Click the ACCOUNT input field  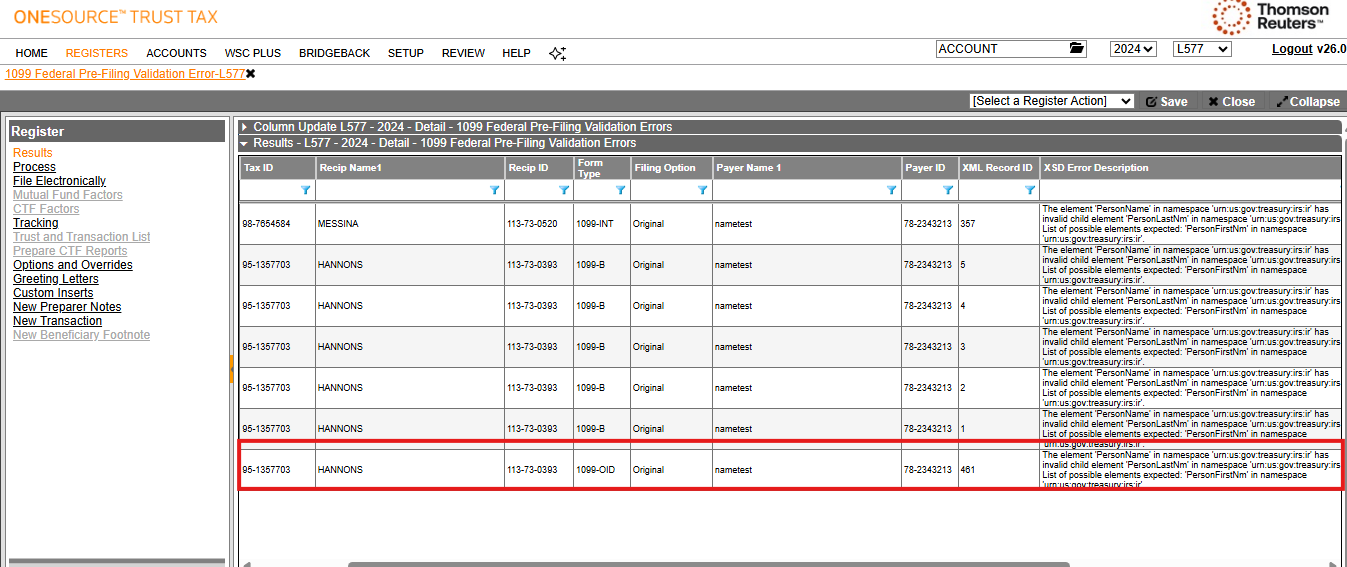[1002, 49]
